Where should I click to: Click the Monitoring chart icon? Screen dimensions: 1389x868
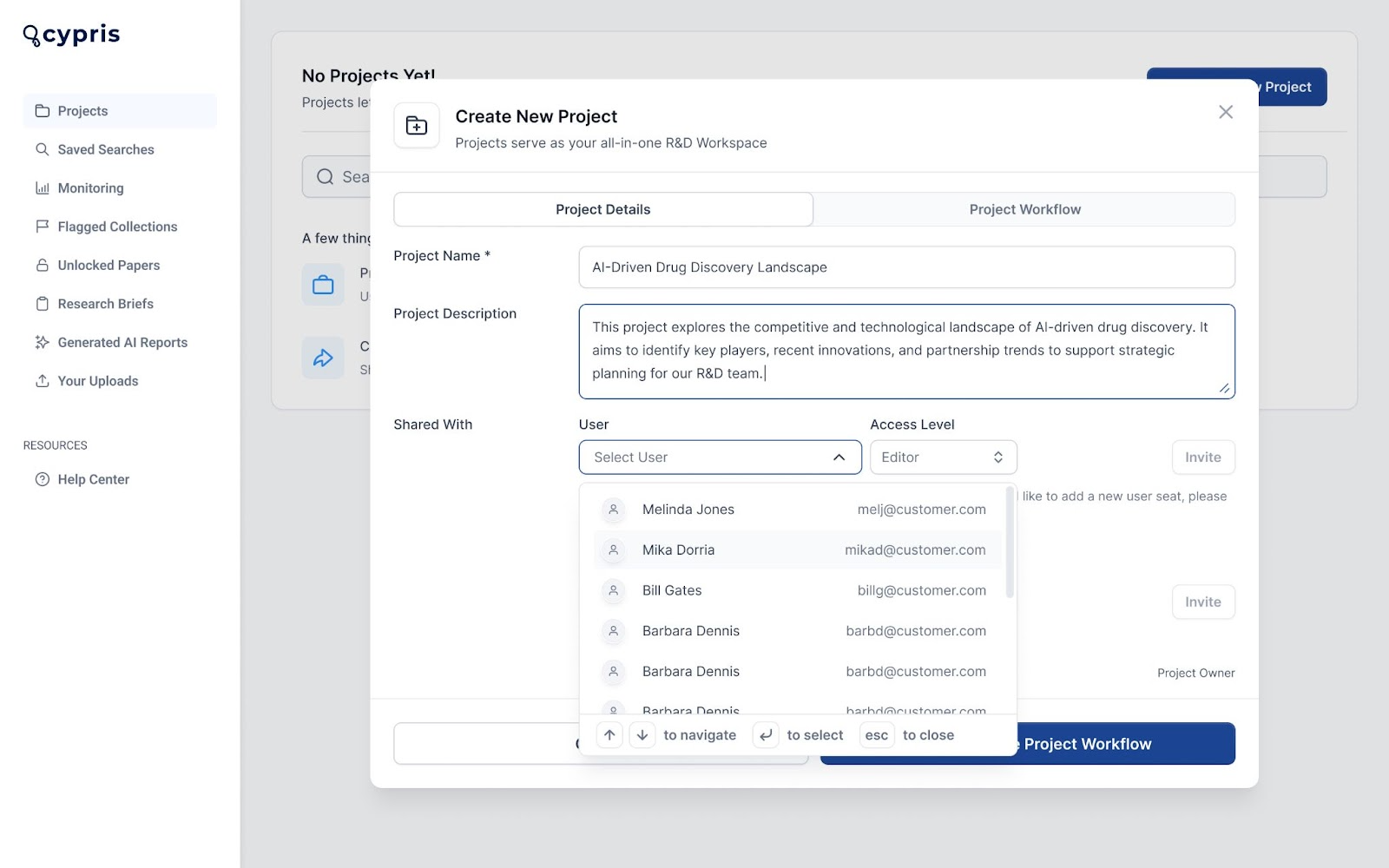coord(42,188)
